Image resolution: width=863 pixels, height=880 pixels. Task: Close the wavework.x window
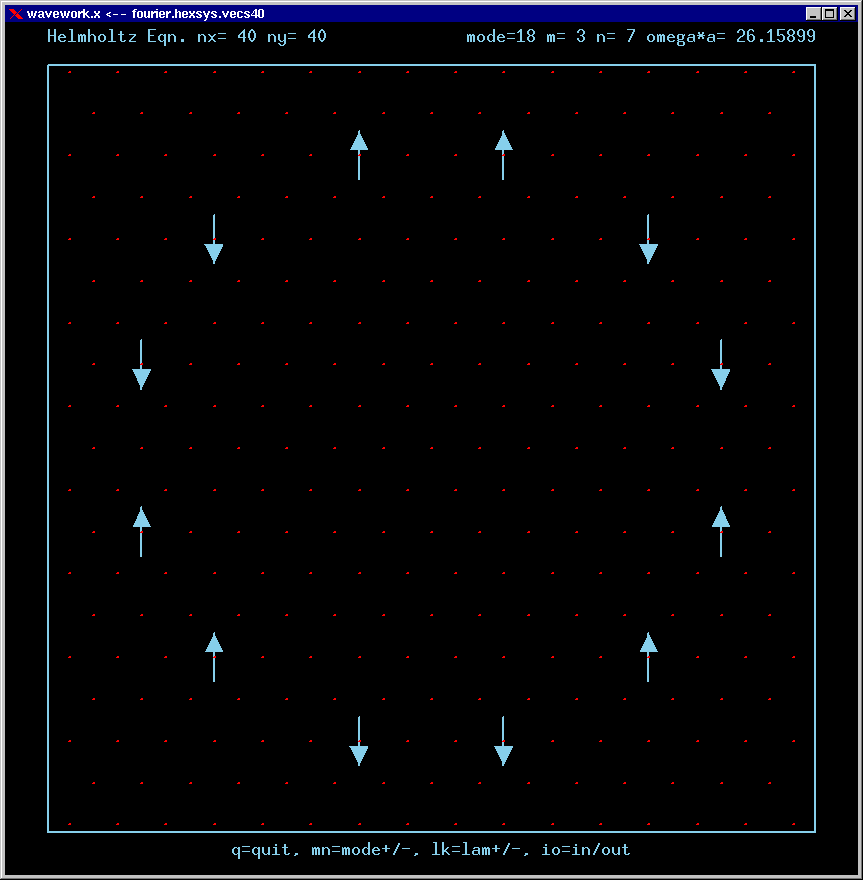pyautogui.click(x=845, y=14)
